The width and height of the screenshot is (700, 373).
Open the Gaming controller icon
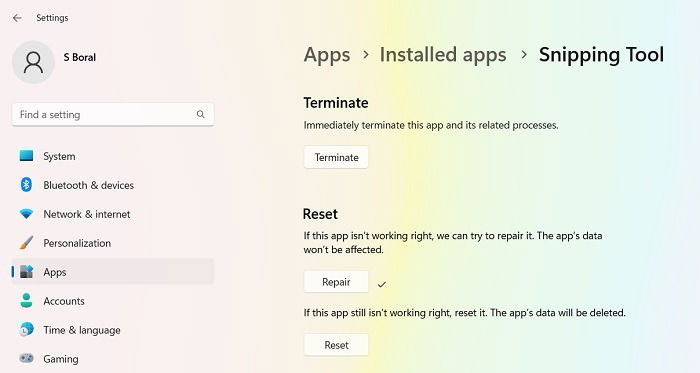tap(26, 358)
